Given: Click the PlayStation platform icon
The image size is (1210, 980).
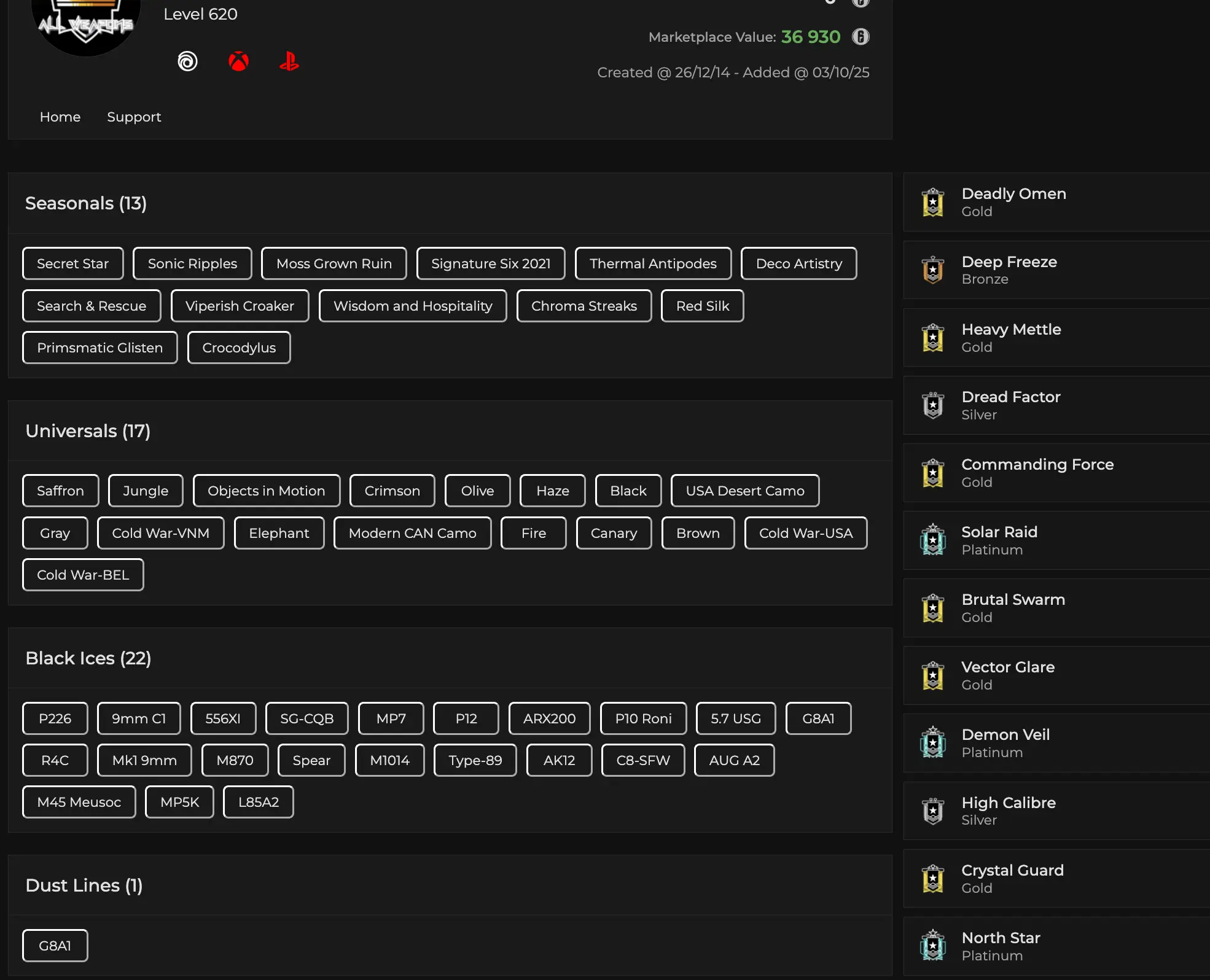Looking at the screenshot, I should [x=289, y=61].
